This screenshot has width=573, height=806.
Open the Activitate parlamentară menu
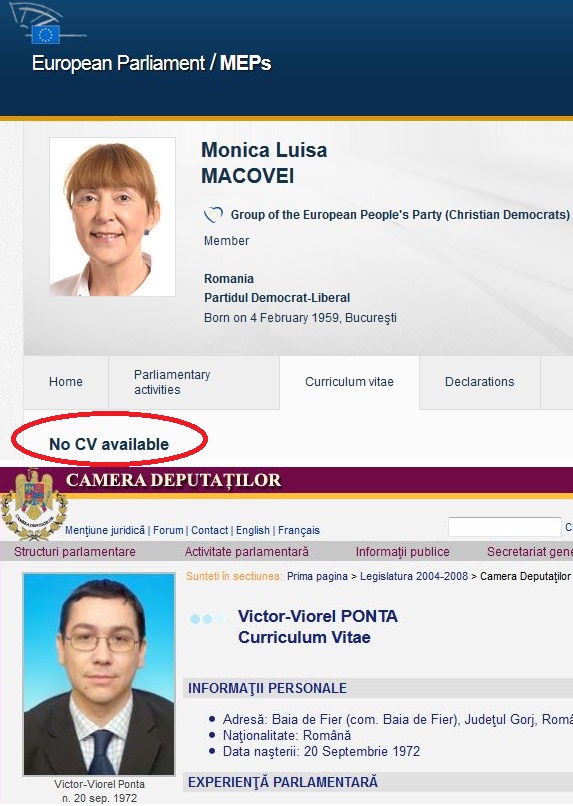[x=247, y=552]
